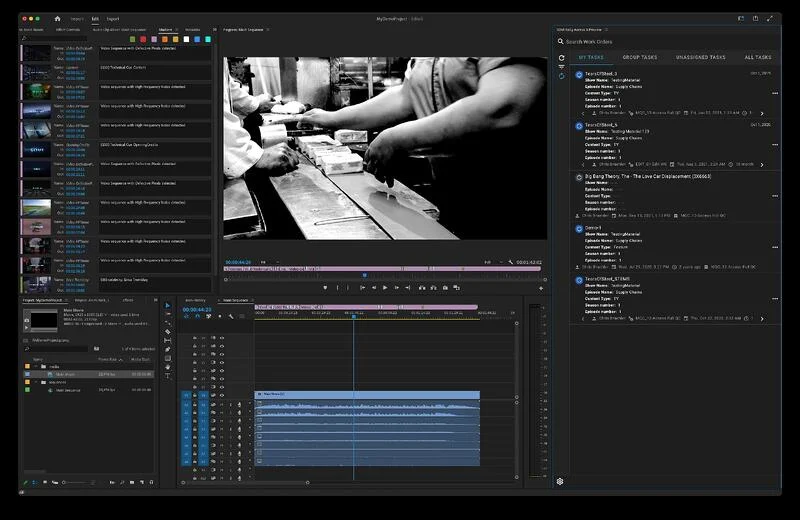The image size is (800, 520).
Task: Click the Play button in Program monitor
Action: tap(385, 288)
